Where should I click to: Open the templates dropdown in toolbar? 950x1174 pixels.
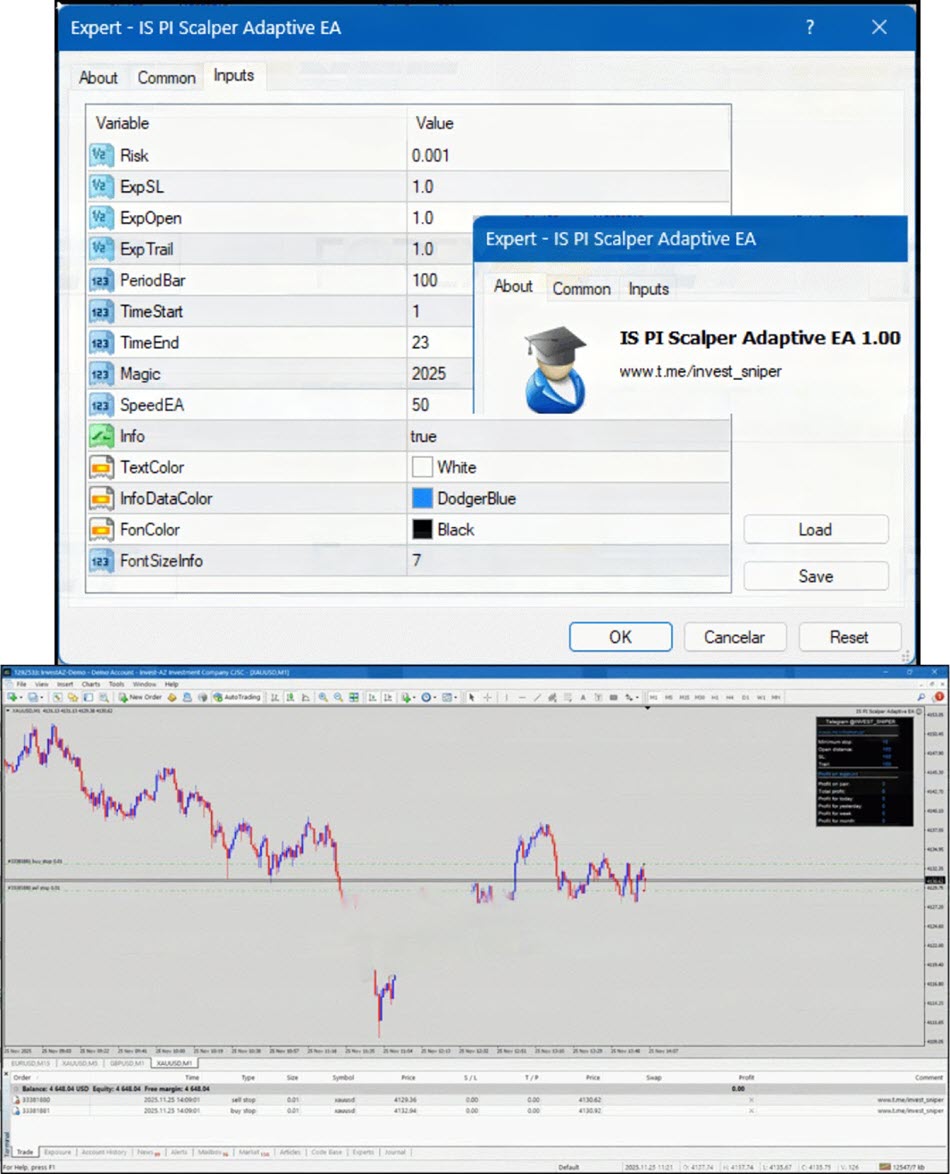(449, 697)
